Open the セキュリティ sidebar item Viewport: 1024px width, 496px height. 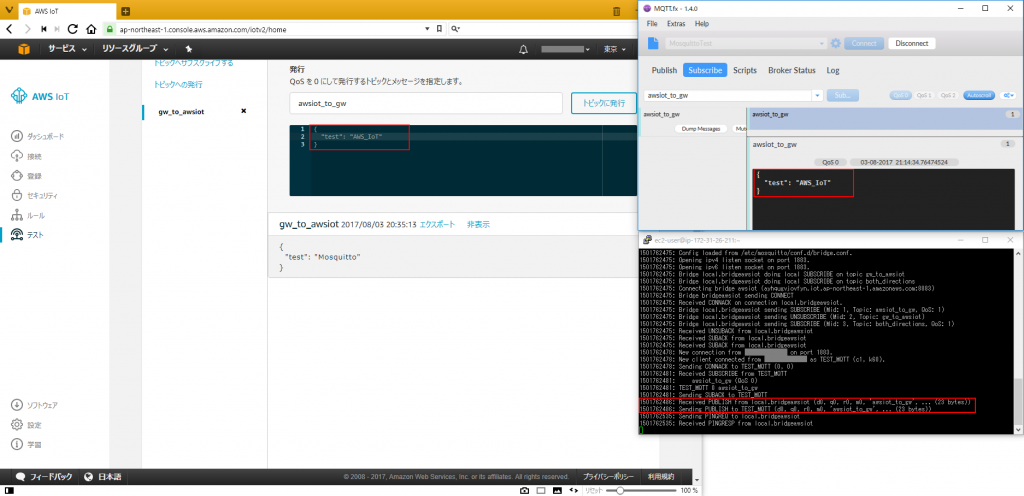36,195
